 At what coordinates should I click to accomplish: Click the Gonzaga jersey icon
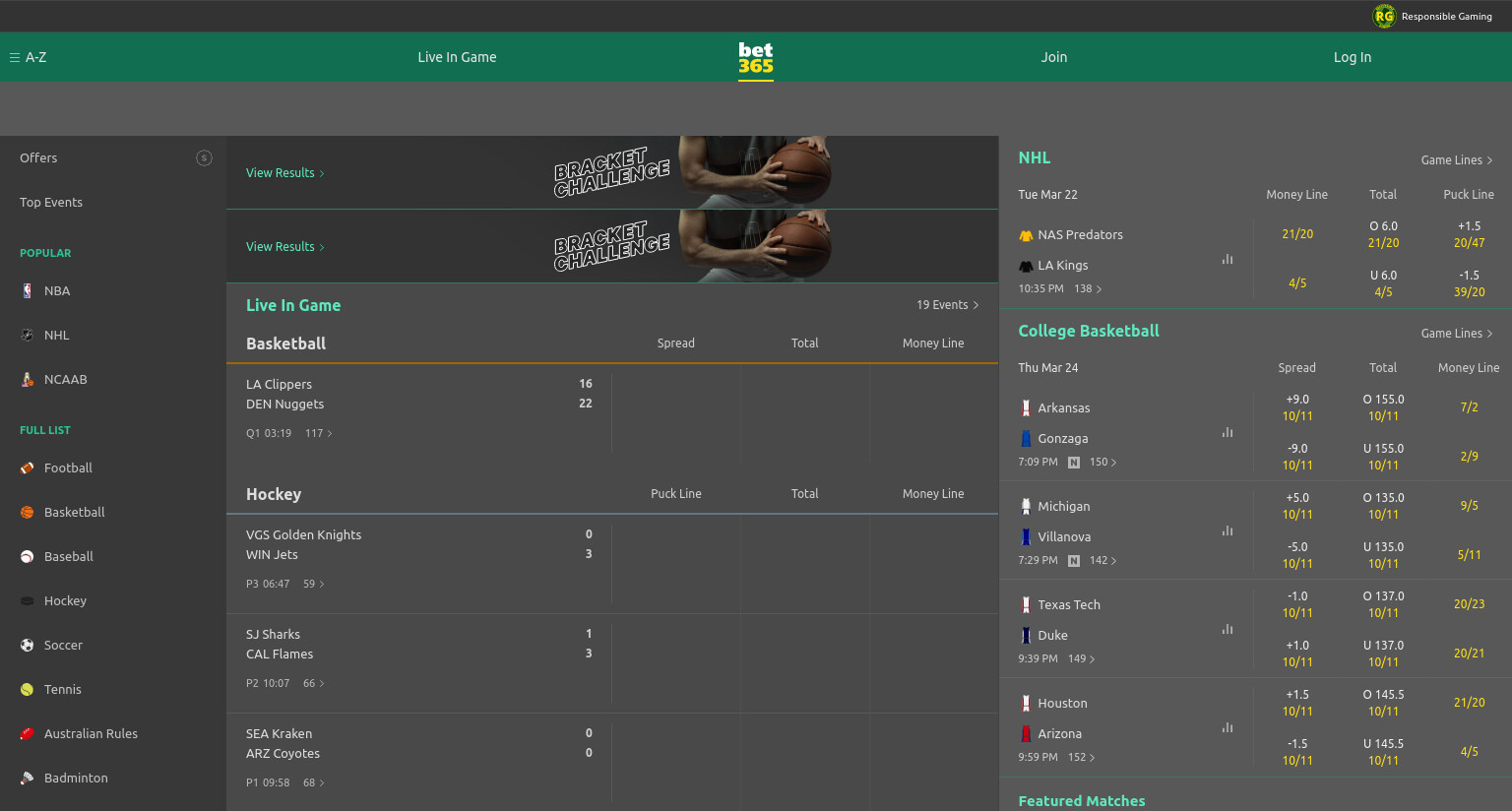tap(1026, 438)
